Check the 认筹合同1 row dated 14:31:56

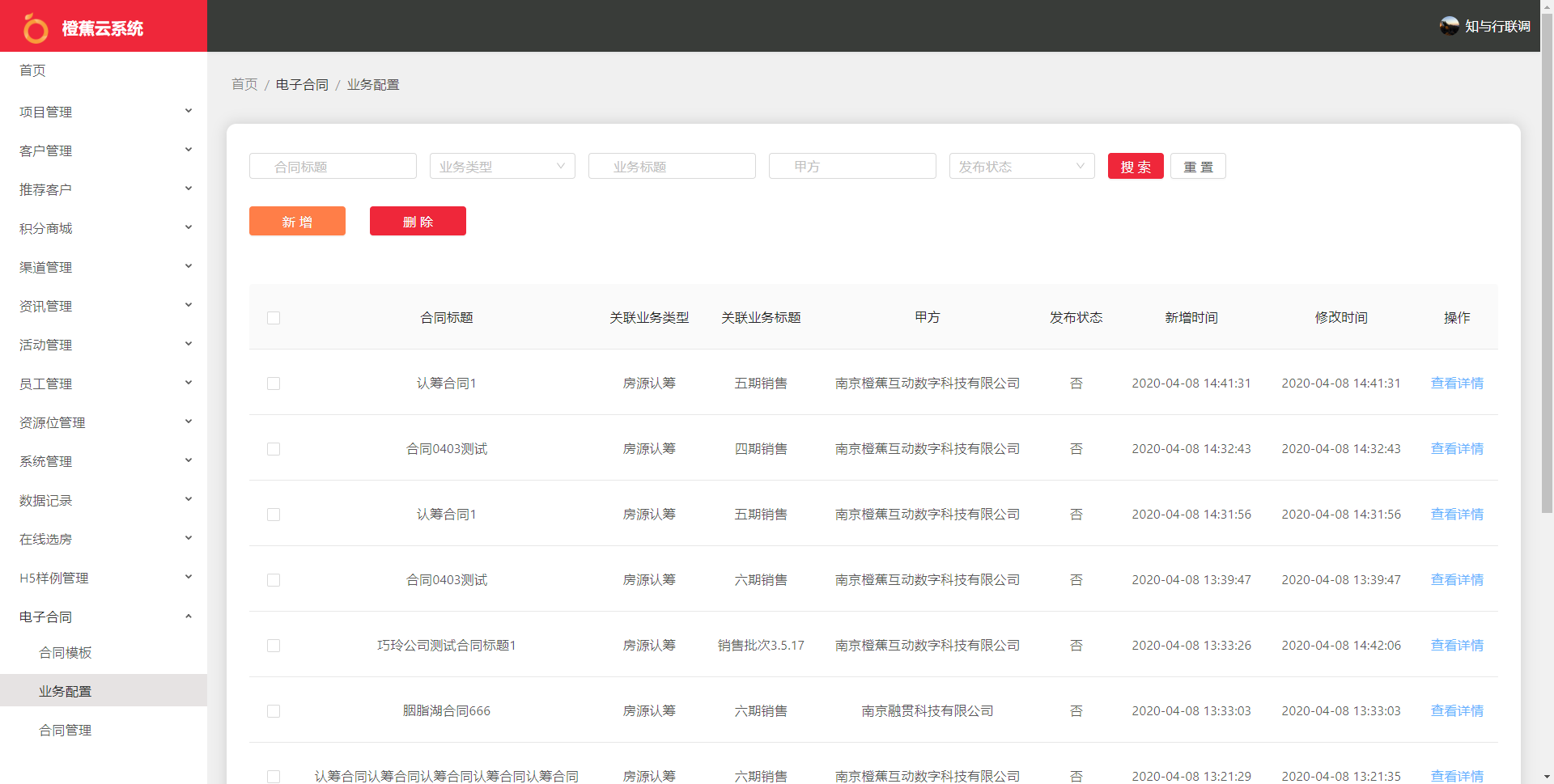[274, 515]
